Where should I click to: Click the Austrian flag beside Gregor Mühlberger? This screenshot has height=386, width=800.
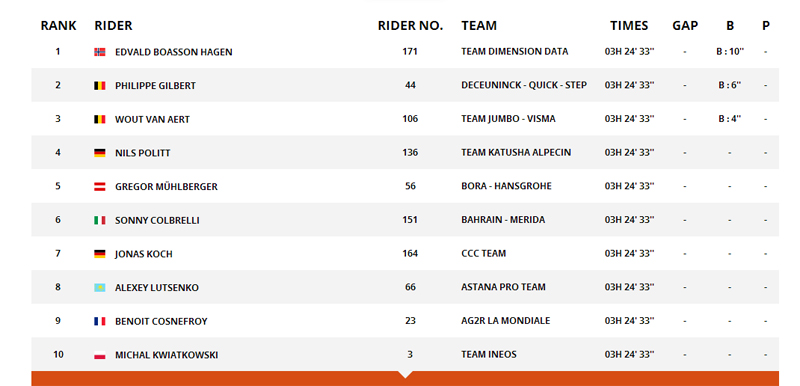click(99, 187)
